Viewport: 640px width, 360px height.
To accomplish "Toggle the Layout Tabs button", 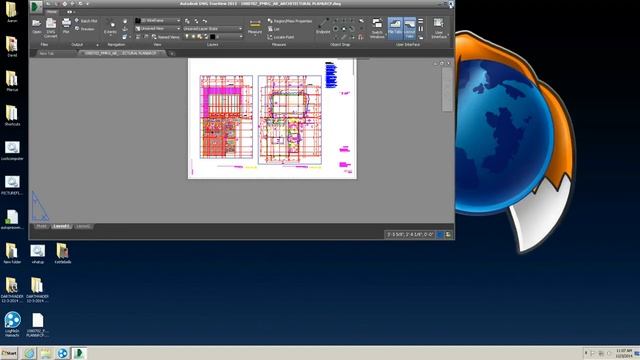I will pos(410,28).
